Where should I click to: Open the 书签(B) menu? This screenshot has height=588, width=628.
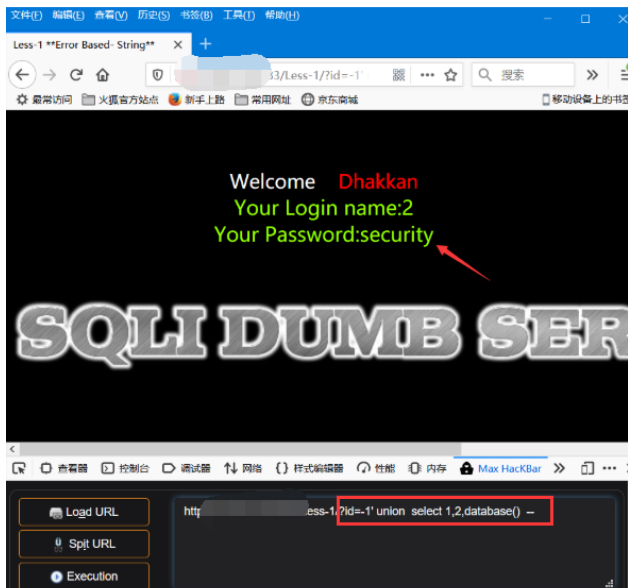(196, 15)
